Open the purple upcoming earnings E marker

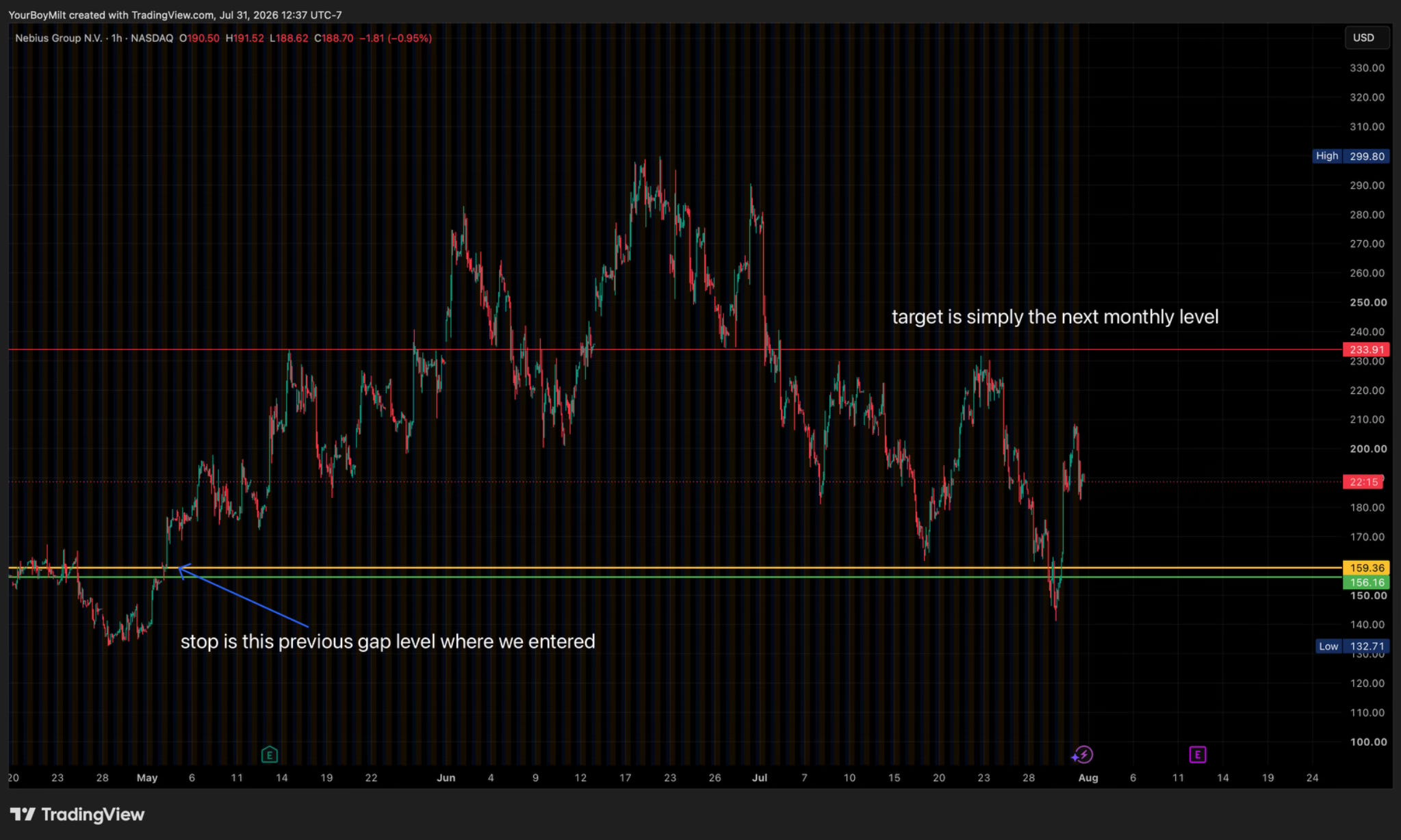[x=1197, y=754]
